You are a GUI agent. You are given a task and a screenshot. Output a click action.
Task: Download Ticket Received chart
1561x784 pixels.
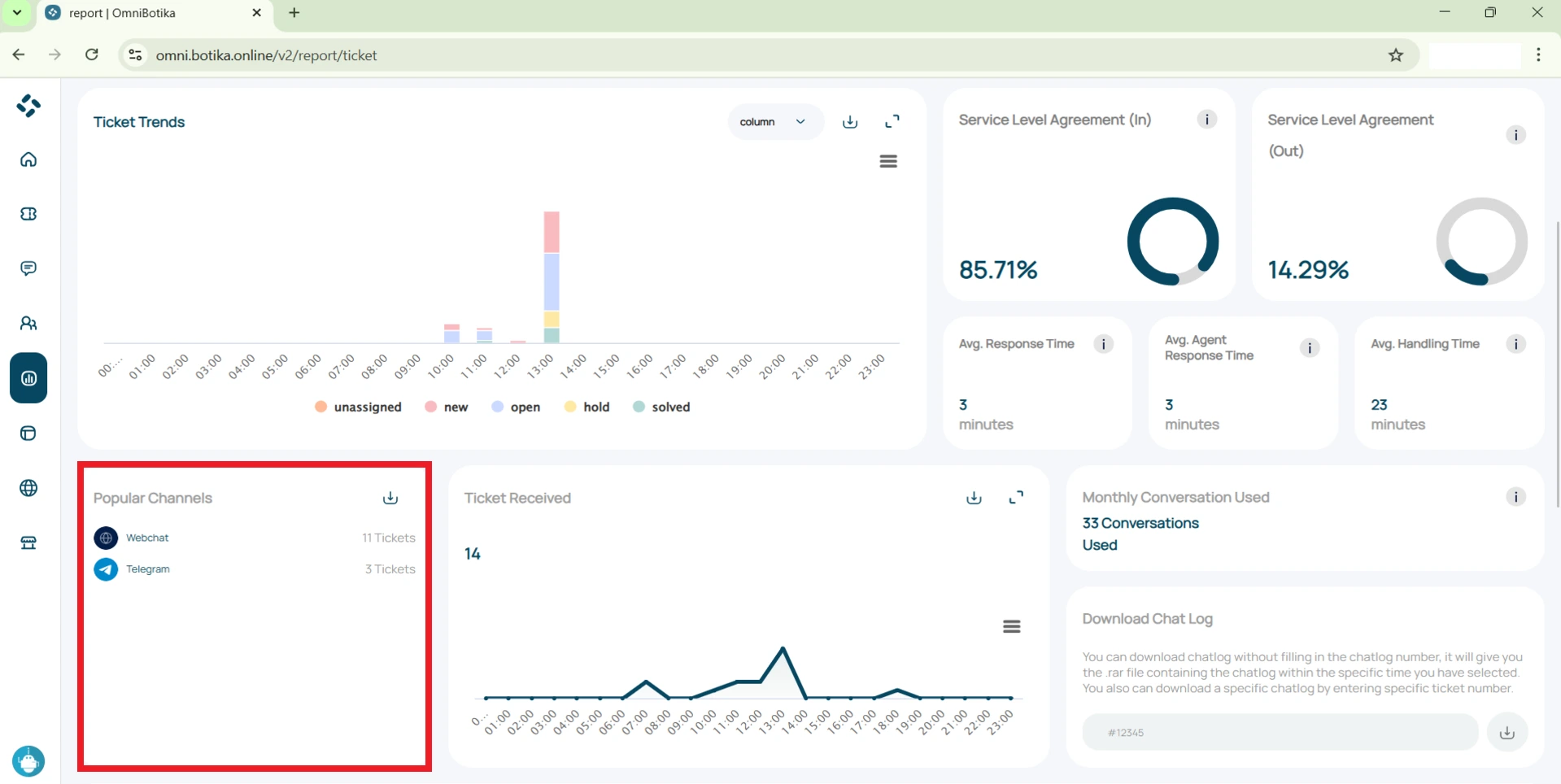[974, 498]
